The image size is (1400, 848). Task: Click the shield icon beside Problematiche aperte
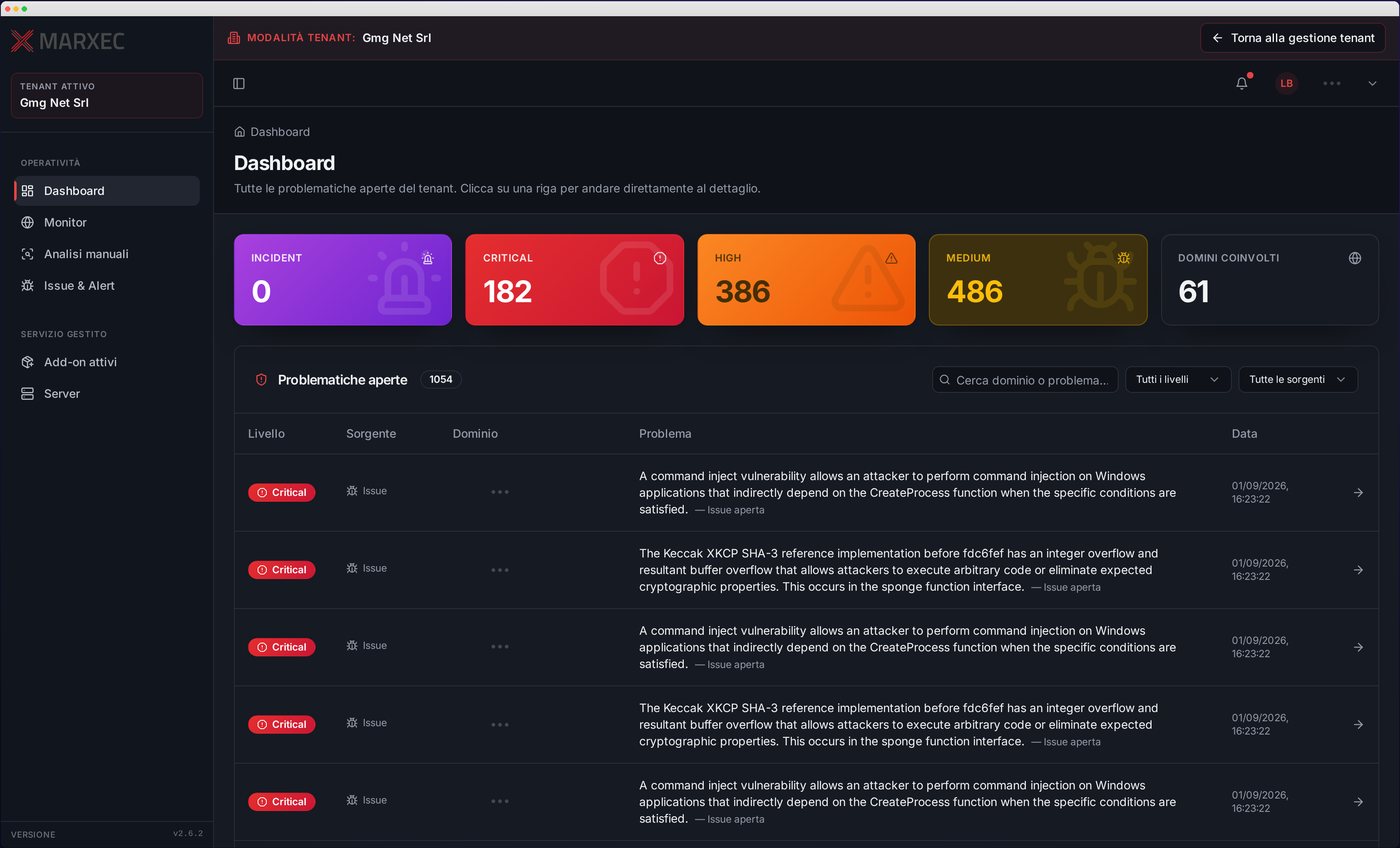(x=261, y=380)
